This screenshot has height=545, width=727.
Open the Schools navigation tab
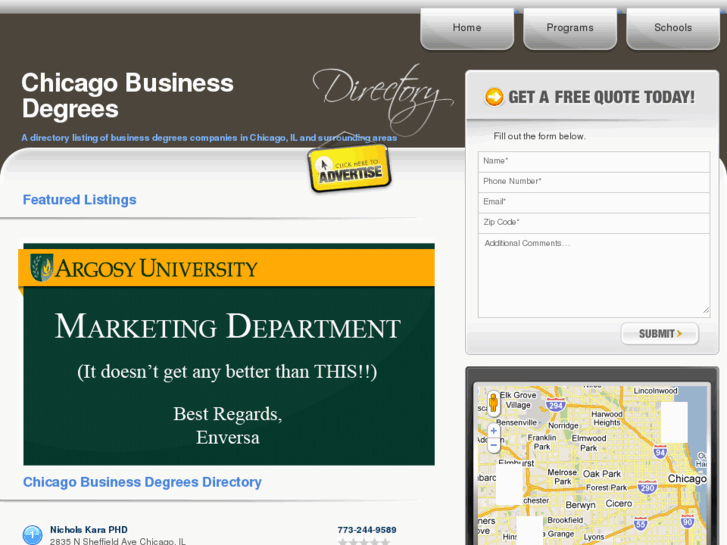(x=673, y=28)
